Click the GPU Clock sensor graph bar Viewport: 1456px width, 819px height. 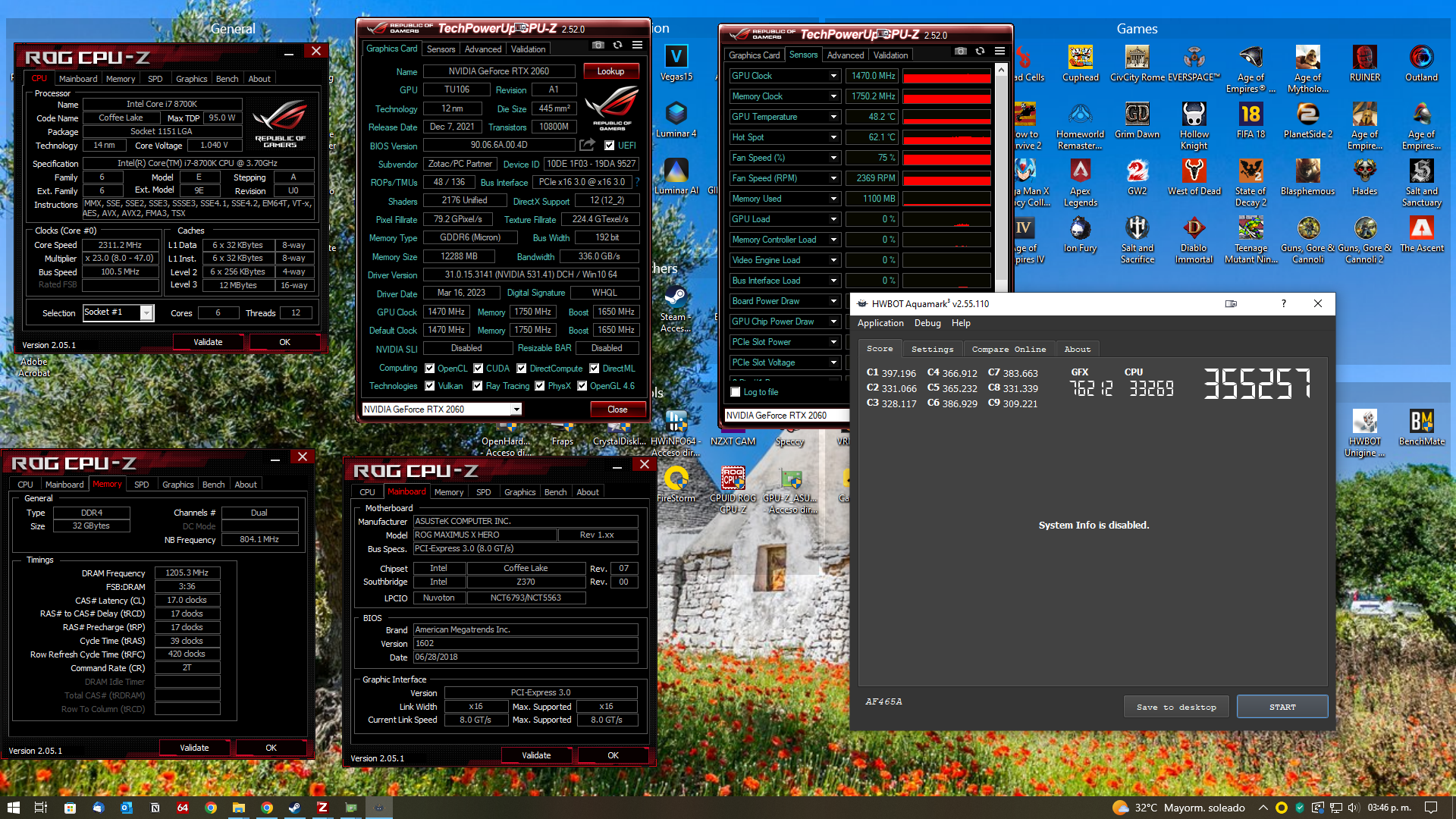pos(946,76)
